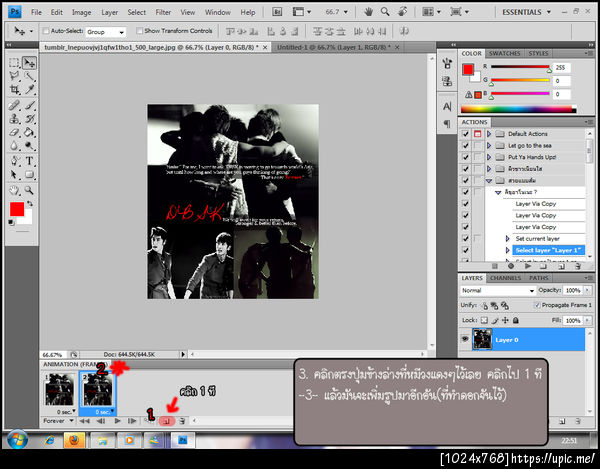Open the Character panel icon
The width and height of the screenshot is (600, 469).
(x=447, y=106)
